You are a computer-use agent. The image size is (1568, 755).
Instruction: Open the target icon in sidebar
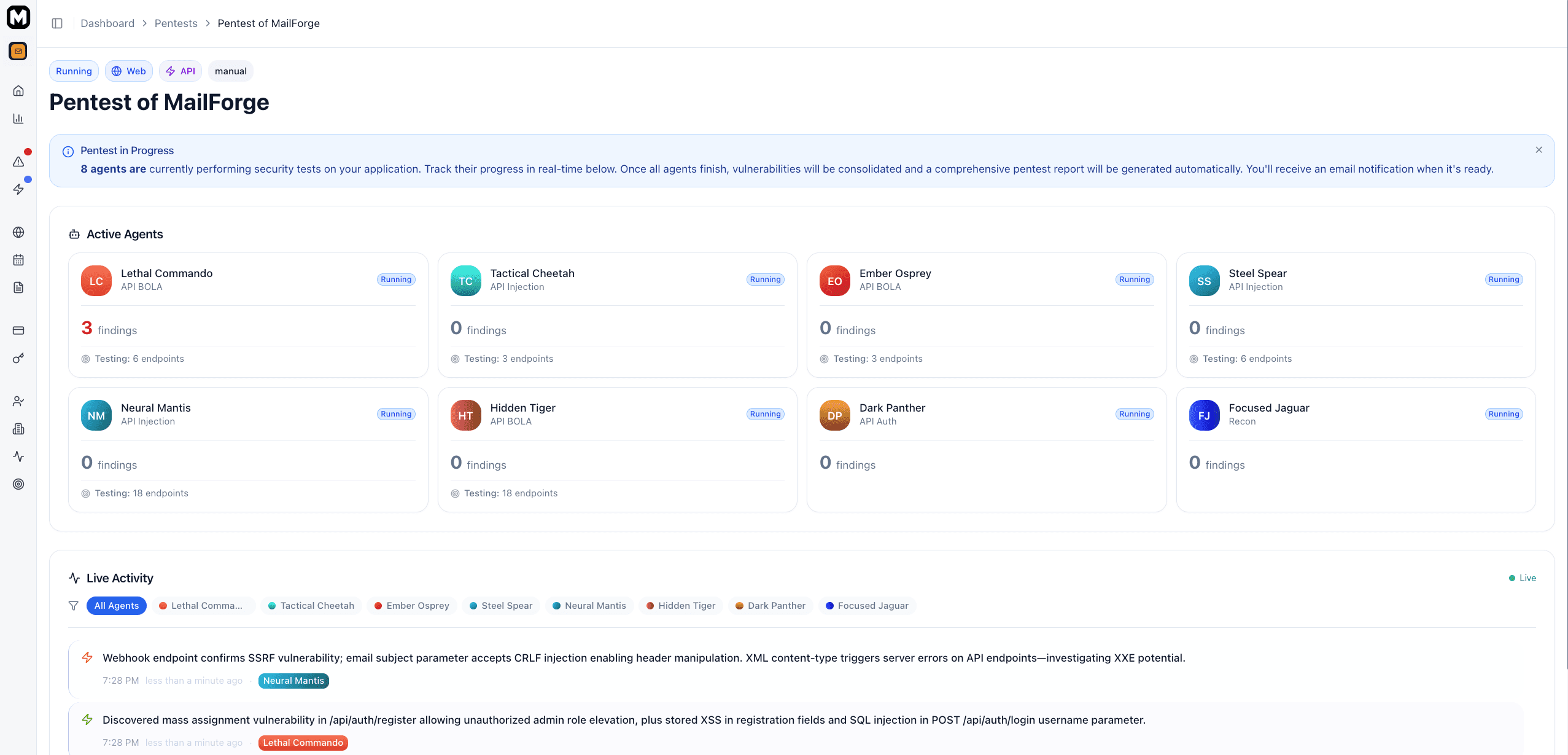18,484
